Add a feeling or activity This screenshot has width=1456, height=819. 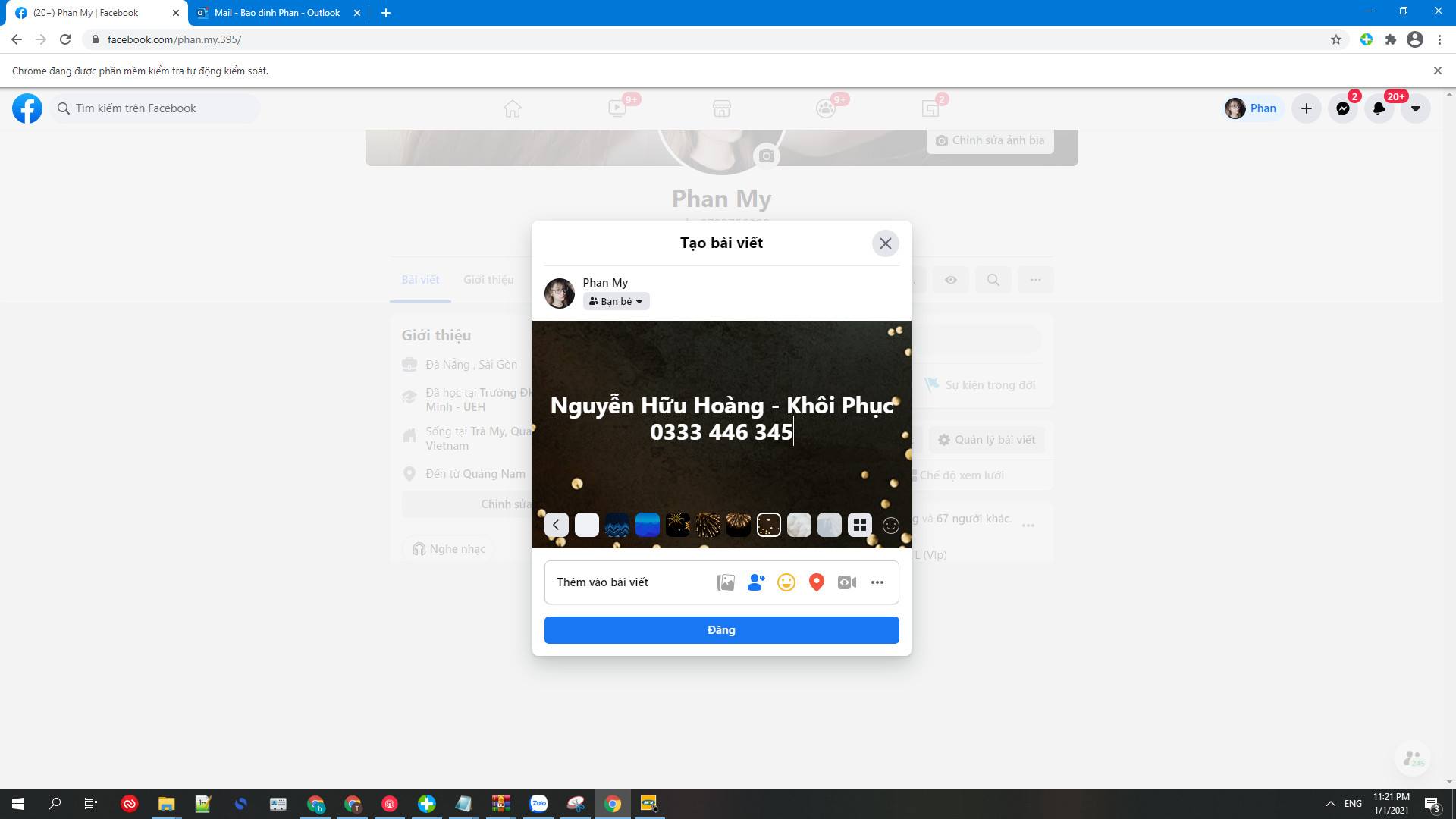tap(786, 582)
